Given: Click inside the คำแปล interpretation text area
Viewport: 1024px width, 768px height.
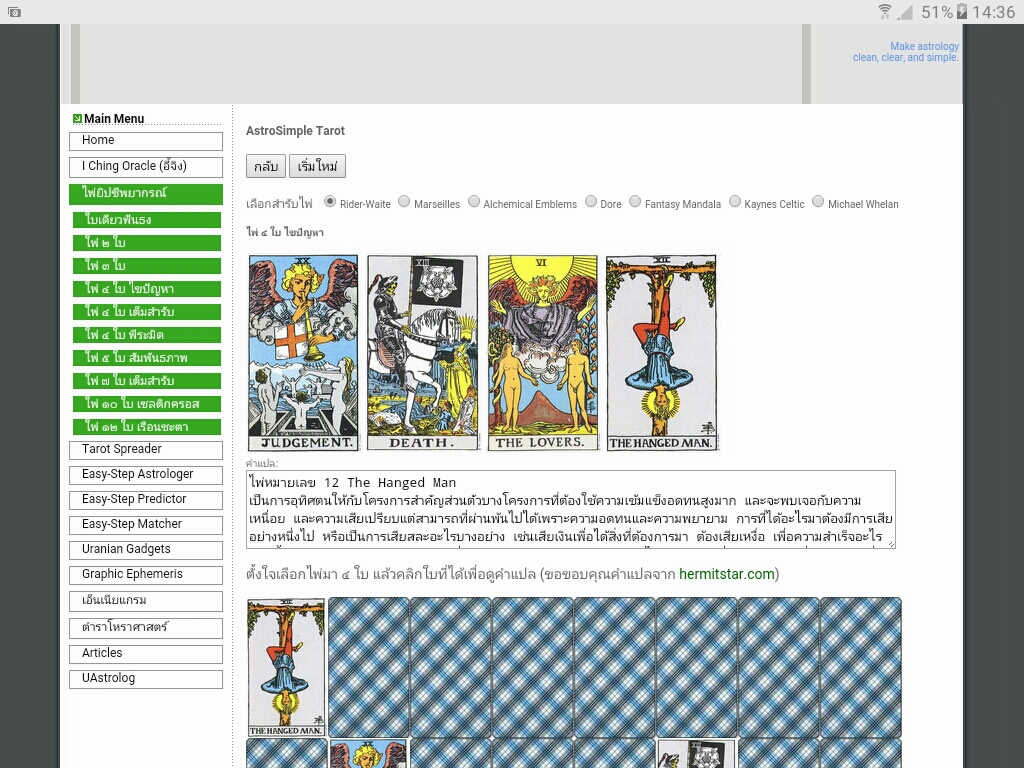Looking at the screenshot, I should pos(571,509).
